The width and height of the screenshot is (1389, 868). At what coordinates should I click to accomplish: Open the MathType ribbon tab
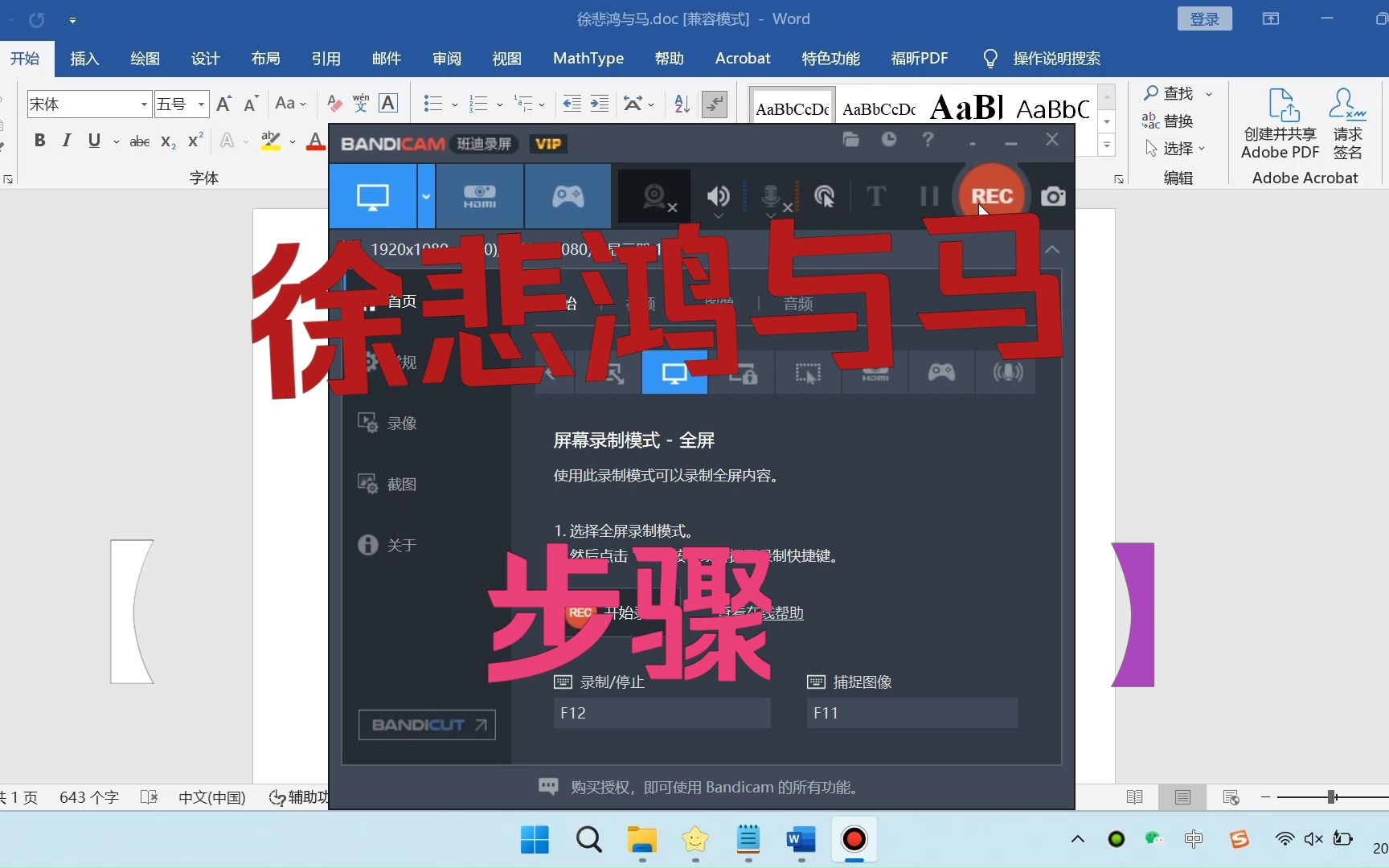pos(588,59)
